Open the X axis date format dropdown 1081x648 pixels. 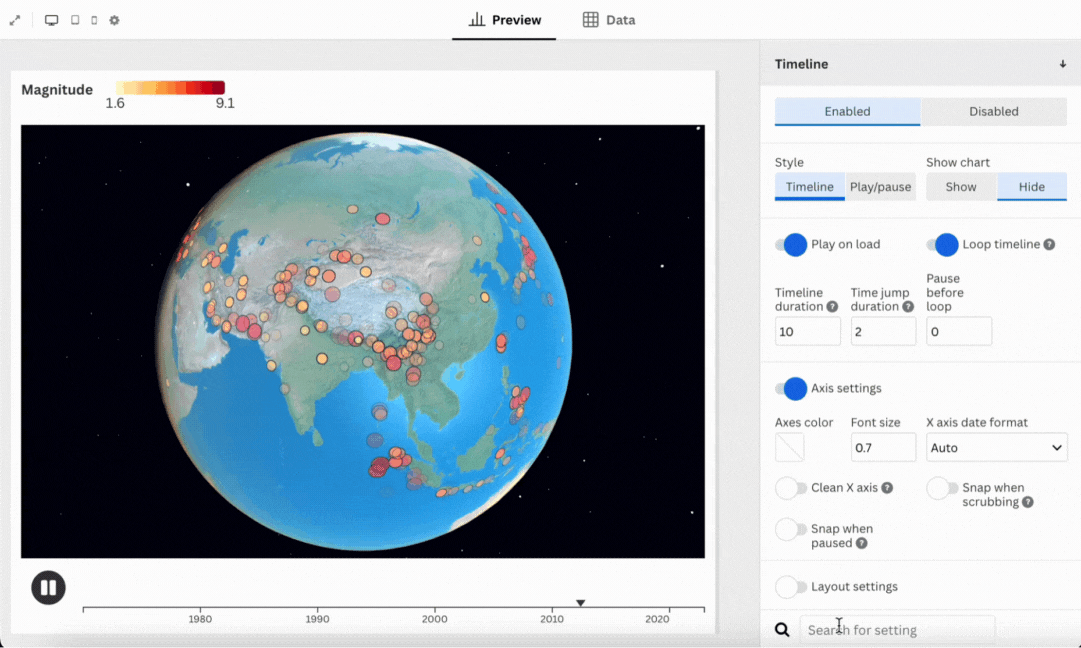996,448
